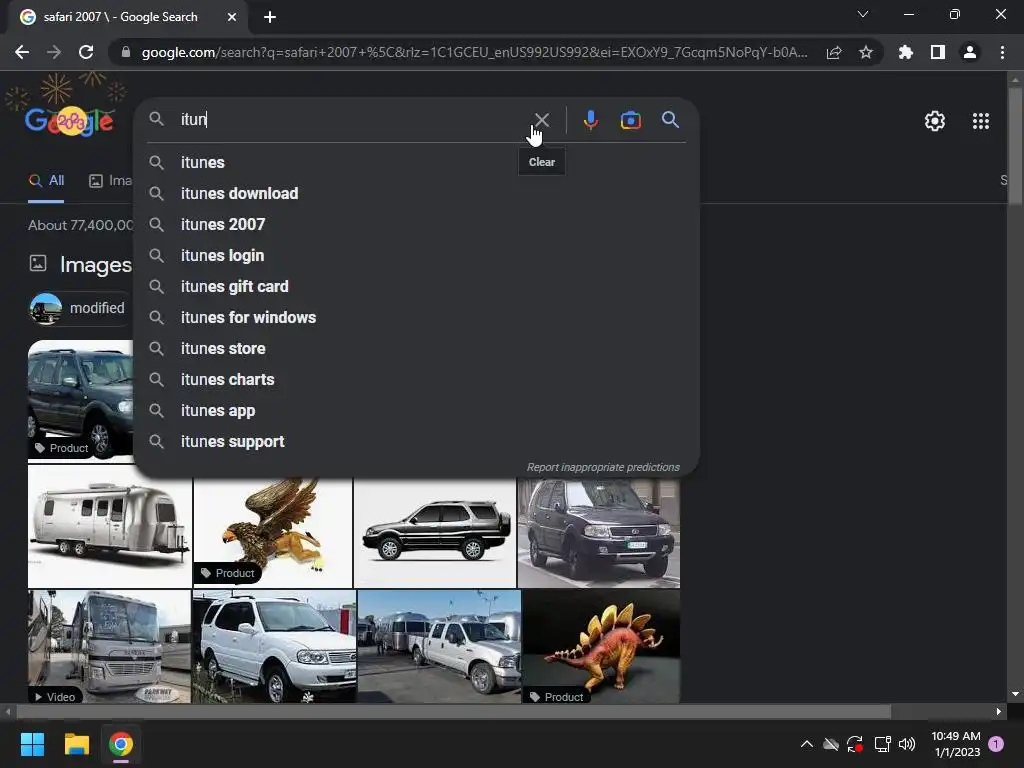
Task: Close the safari 2007 Google Search tab
Action: pyautogui.click(x=232, y=17)
